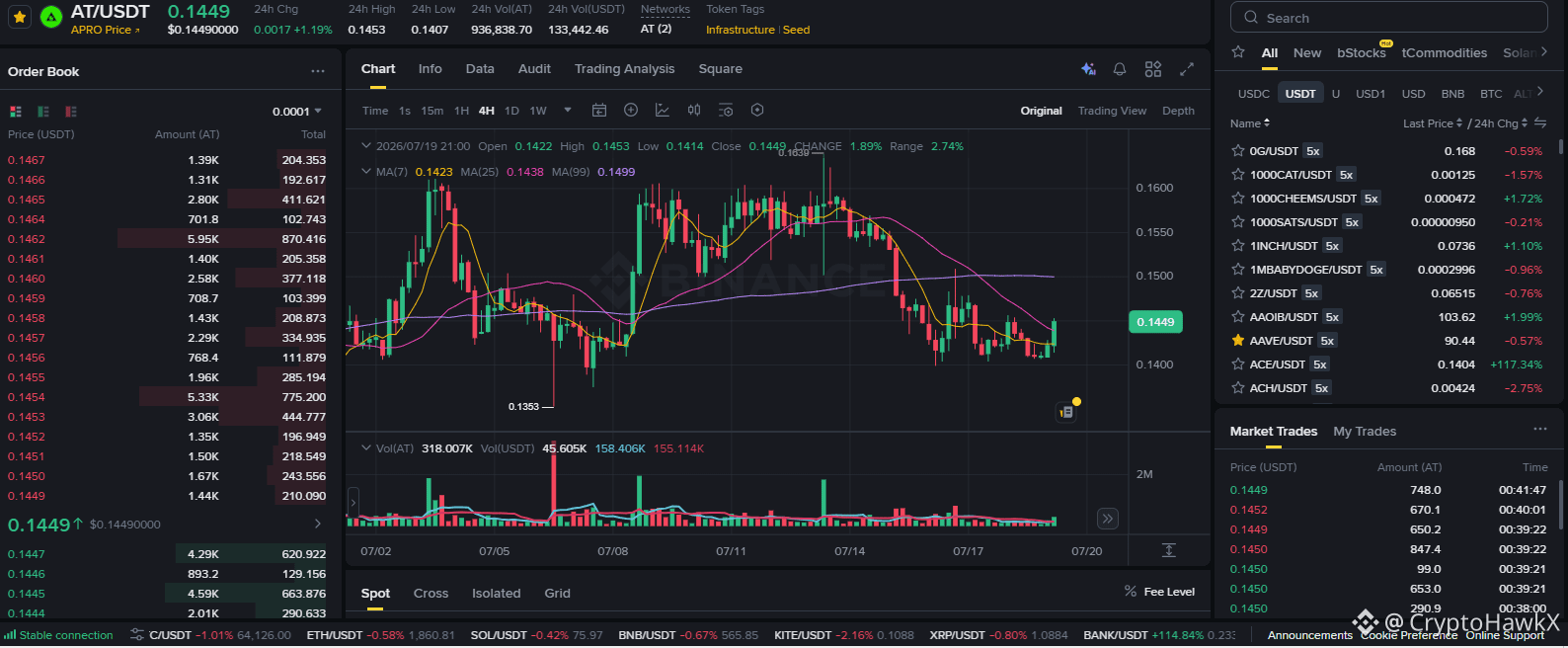Click the hexagon chart settings icon
This screenshot has width=1568, height=648.
point(757,110)
